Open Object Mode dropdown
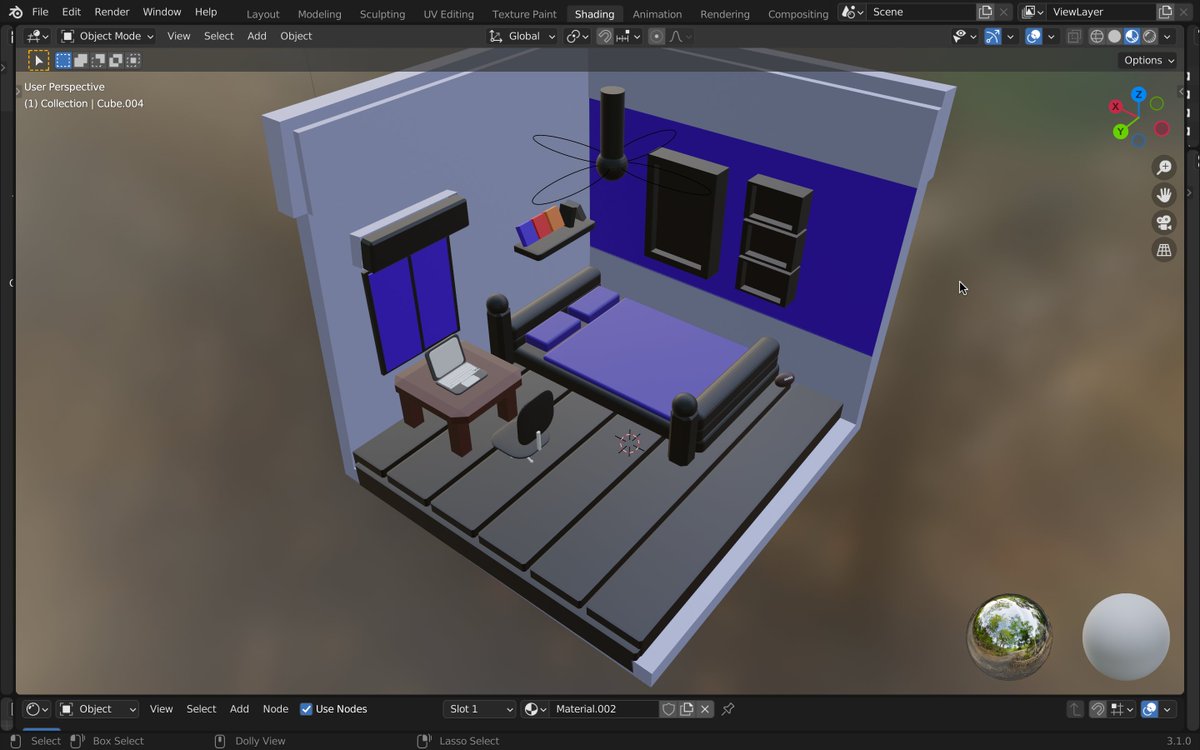 coord(107,36)
